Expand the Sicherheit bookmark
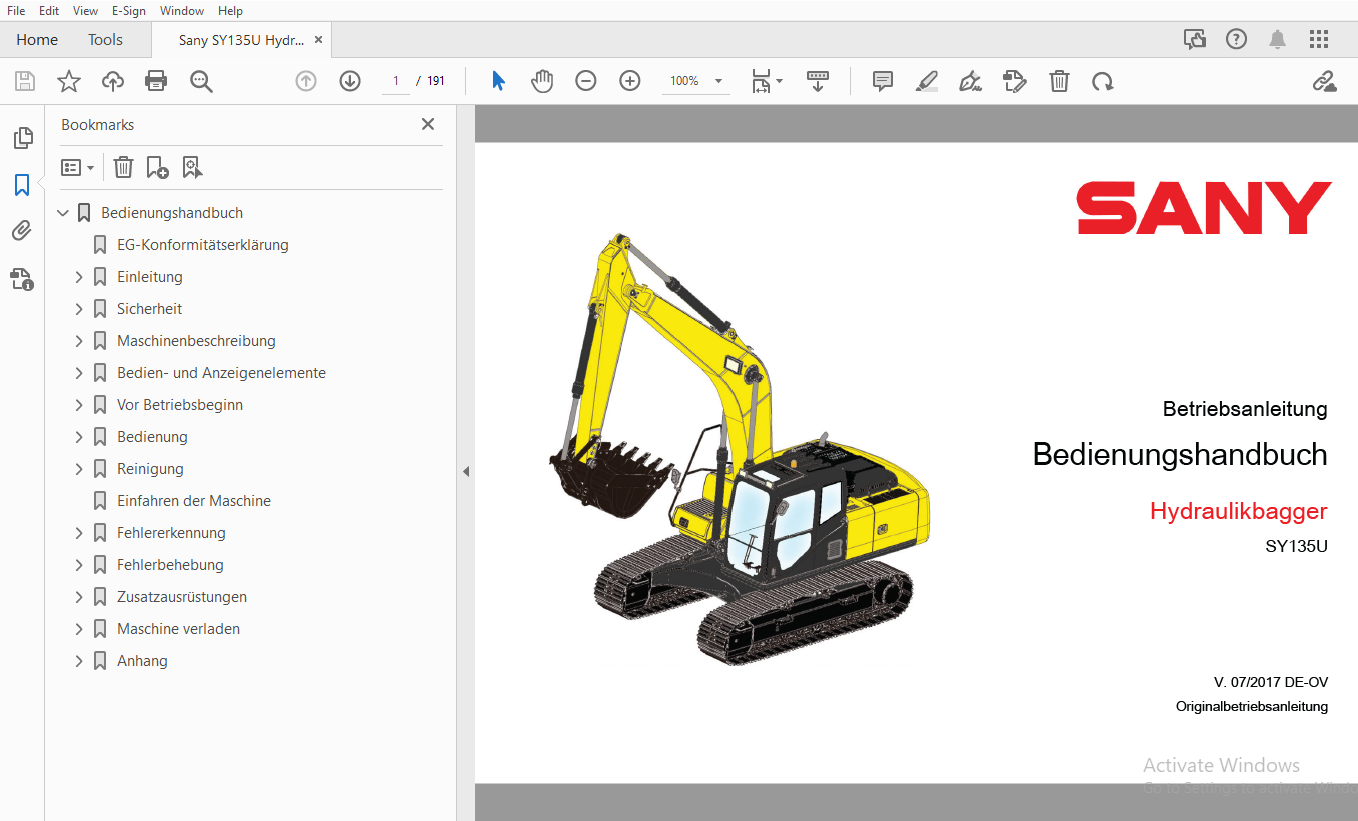 click(79, 309)
